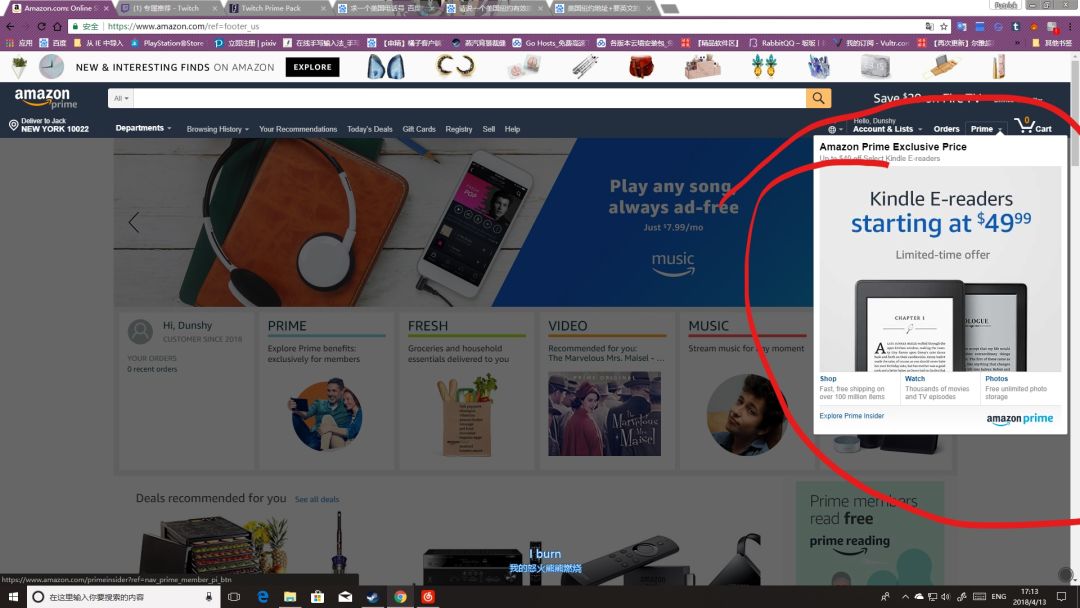
Task: Click browser Back arrow
Action: 10,26
